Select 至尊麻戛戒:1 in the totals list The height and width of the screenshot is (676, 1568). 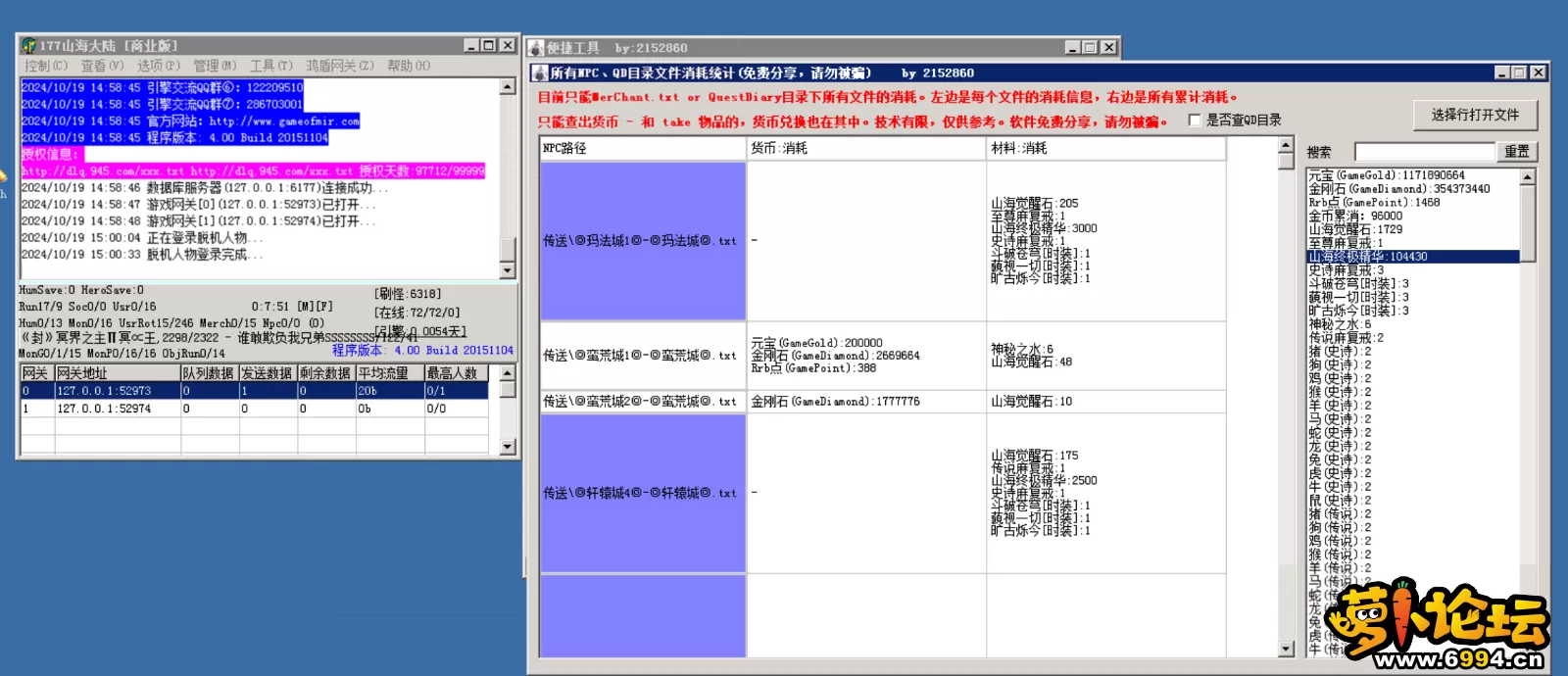(1413, 243)
